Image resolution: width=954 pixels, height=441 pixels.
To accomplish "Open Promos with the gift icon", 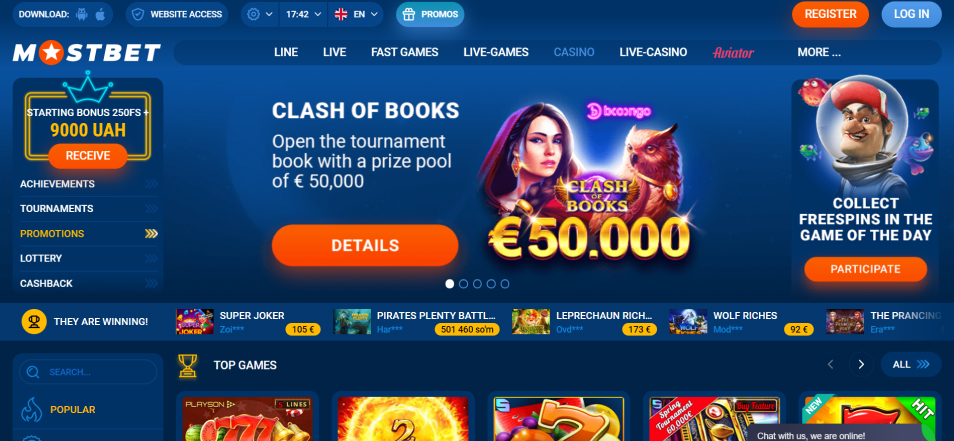I will click(430, 15).
